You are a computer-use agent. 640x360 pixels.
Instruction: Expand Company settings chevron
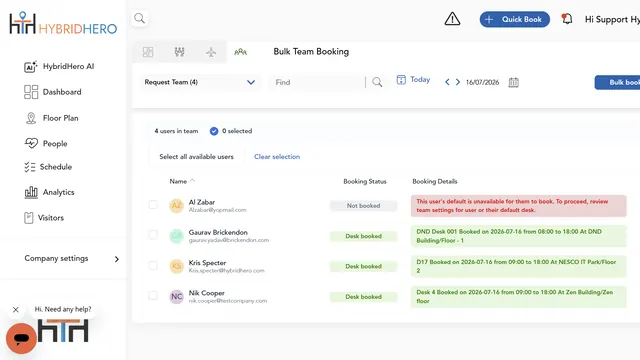117,259
